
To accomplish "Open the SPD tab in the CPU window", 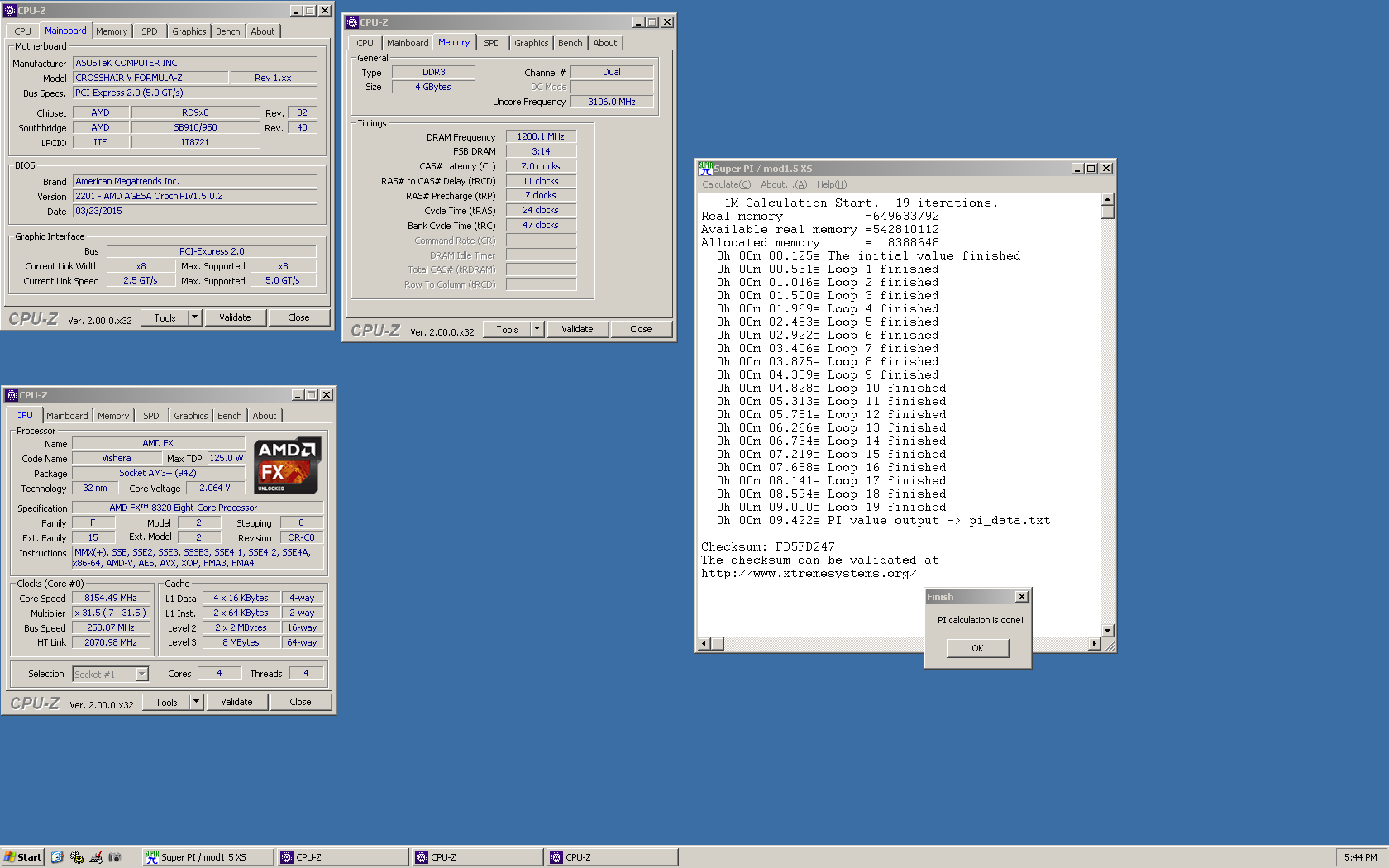I will [x=151, y=416].
